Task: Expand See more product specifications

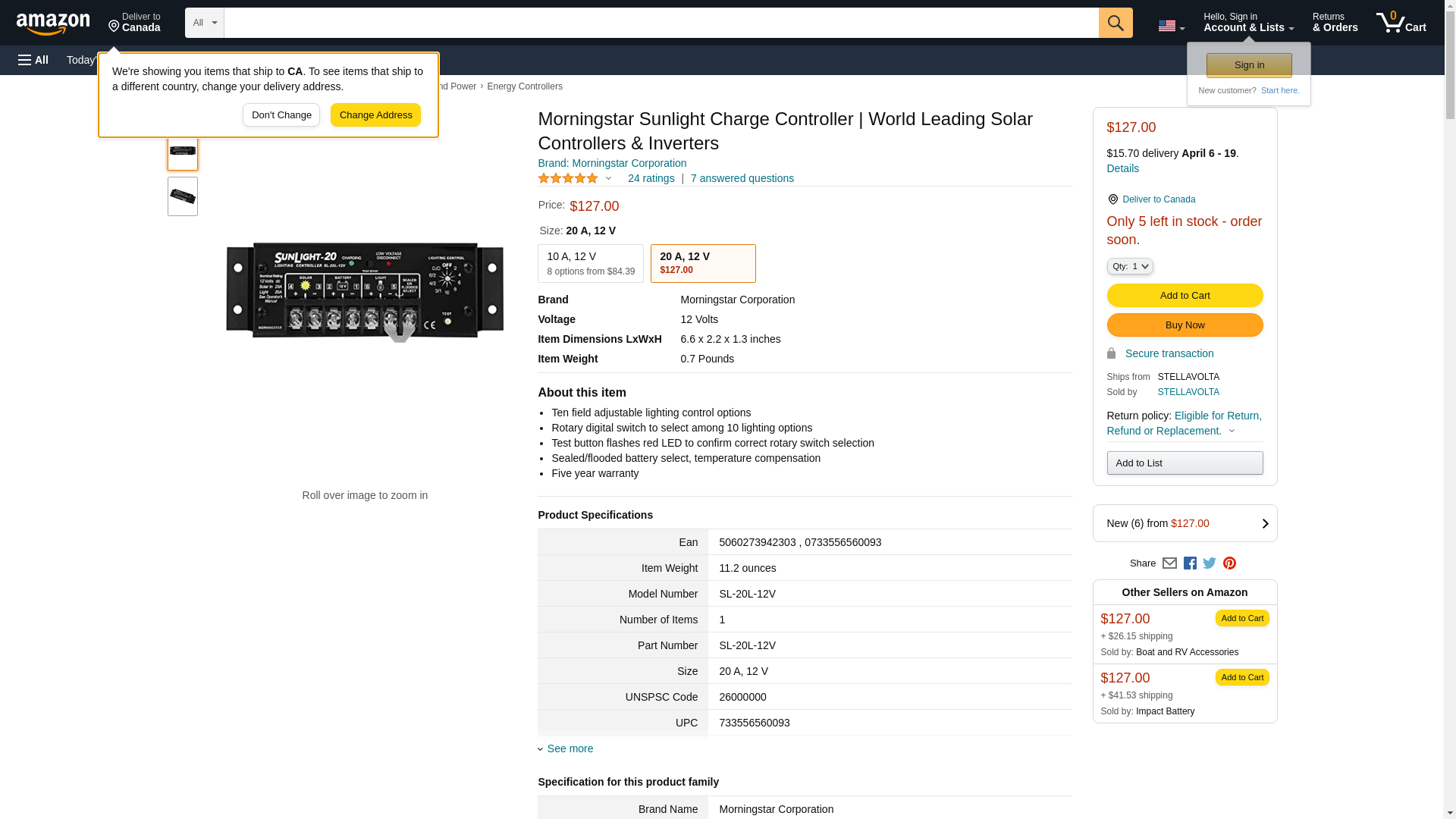Action: [x=570, y=748]
